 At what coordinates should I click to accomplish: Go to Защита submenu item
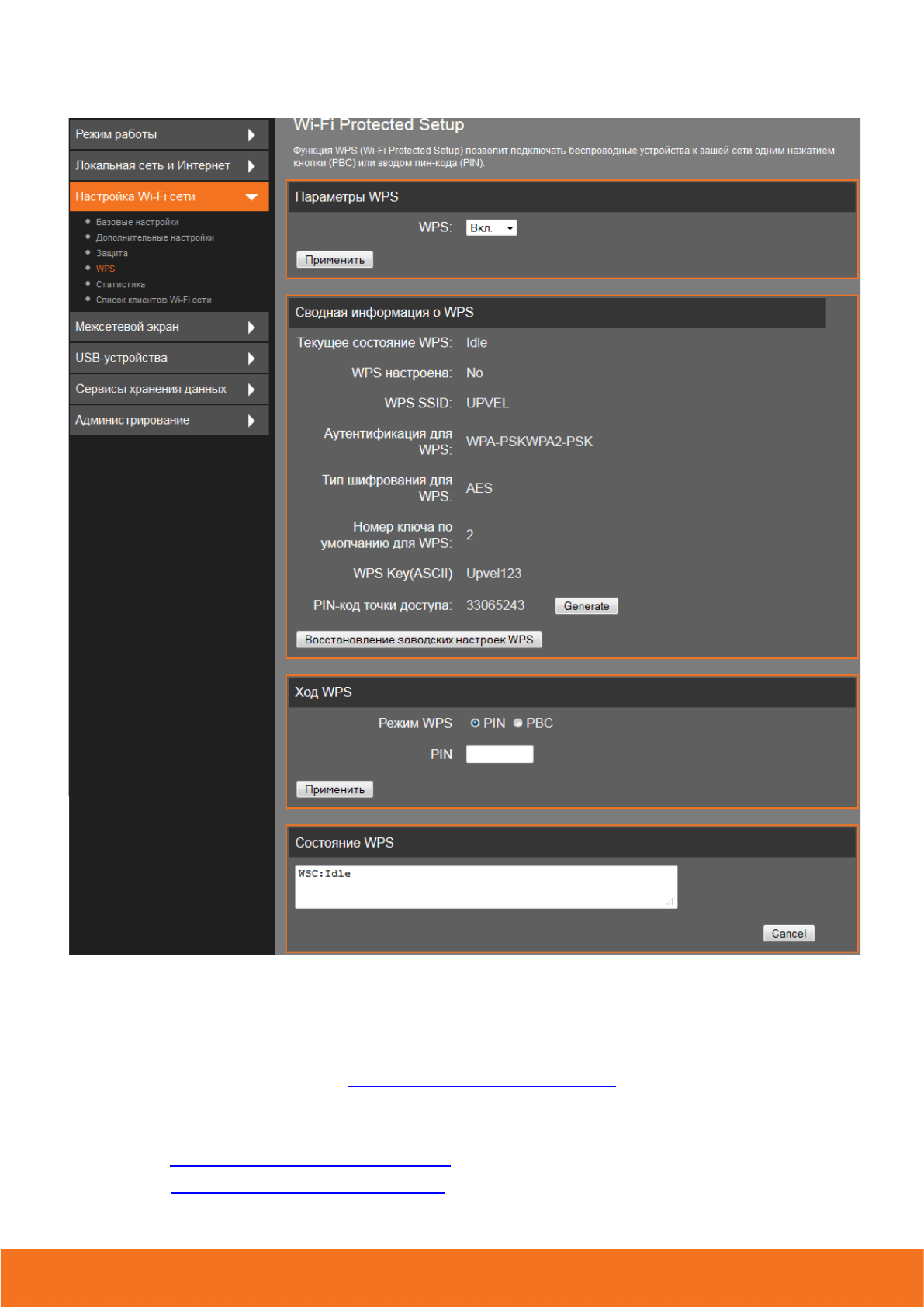(112, 254)
